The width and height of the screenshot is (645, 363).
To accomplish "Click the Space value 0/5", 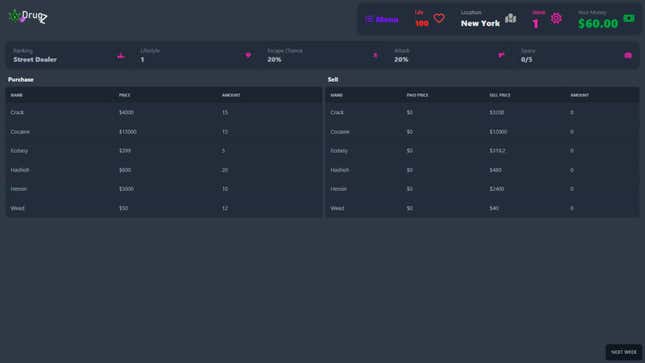I will [527, 60].
